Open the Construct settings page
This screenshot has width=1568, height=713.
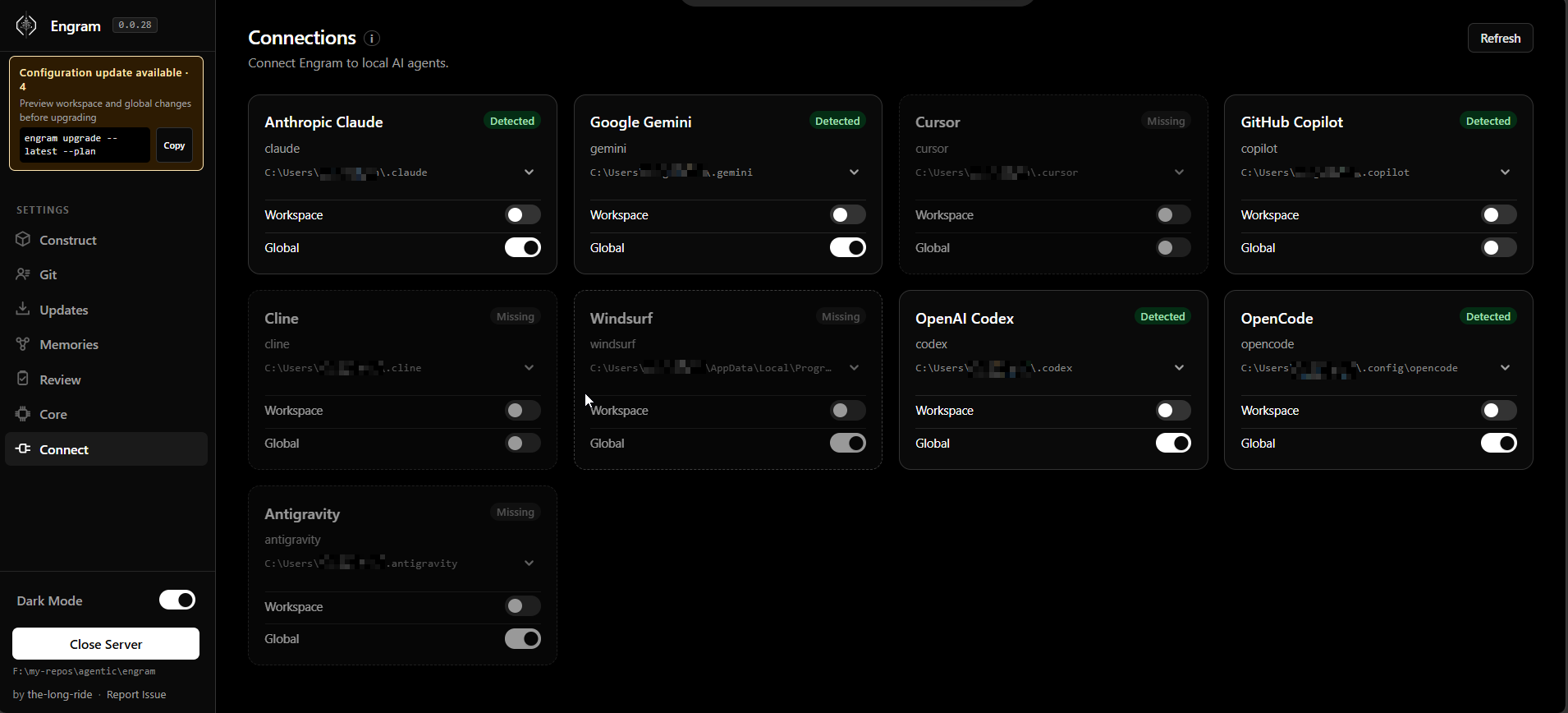pos(106,240)
